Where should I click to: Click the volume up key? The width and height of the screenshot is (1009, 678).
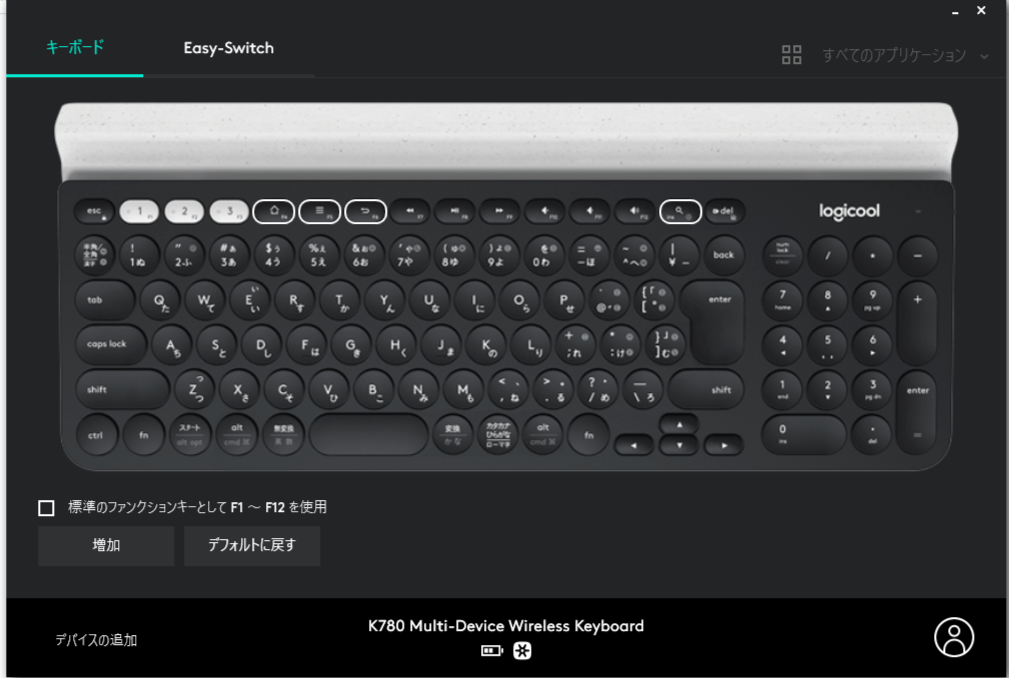[x=635, y=211]
